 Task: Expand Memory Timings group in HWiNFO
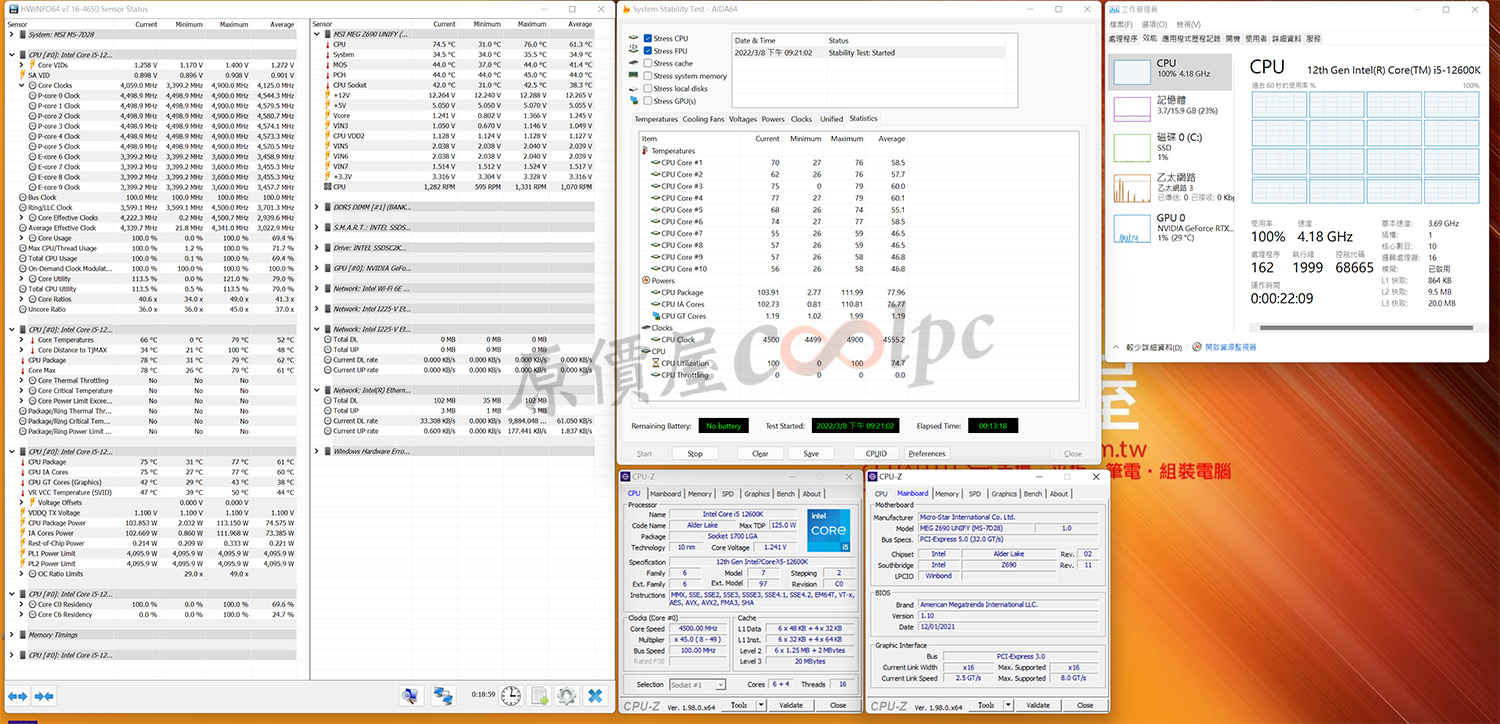[x=11, y=635]
